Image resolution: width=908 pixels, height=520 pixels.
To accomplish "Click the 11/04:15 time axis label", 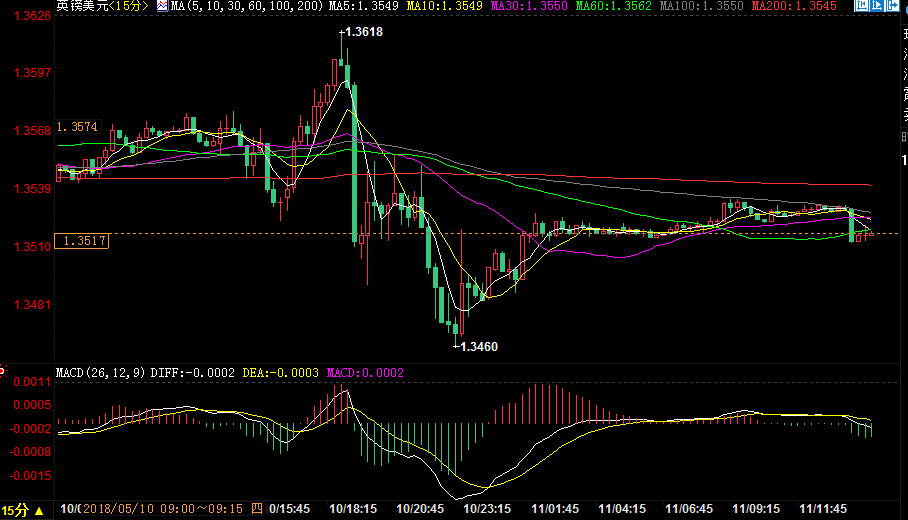I will (x=622, y=509).
